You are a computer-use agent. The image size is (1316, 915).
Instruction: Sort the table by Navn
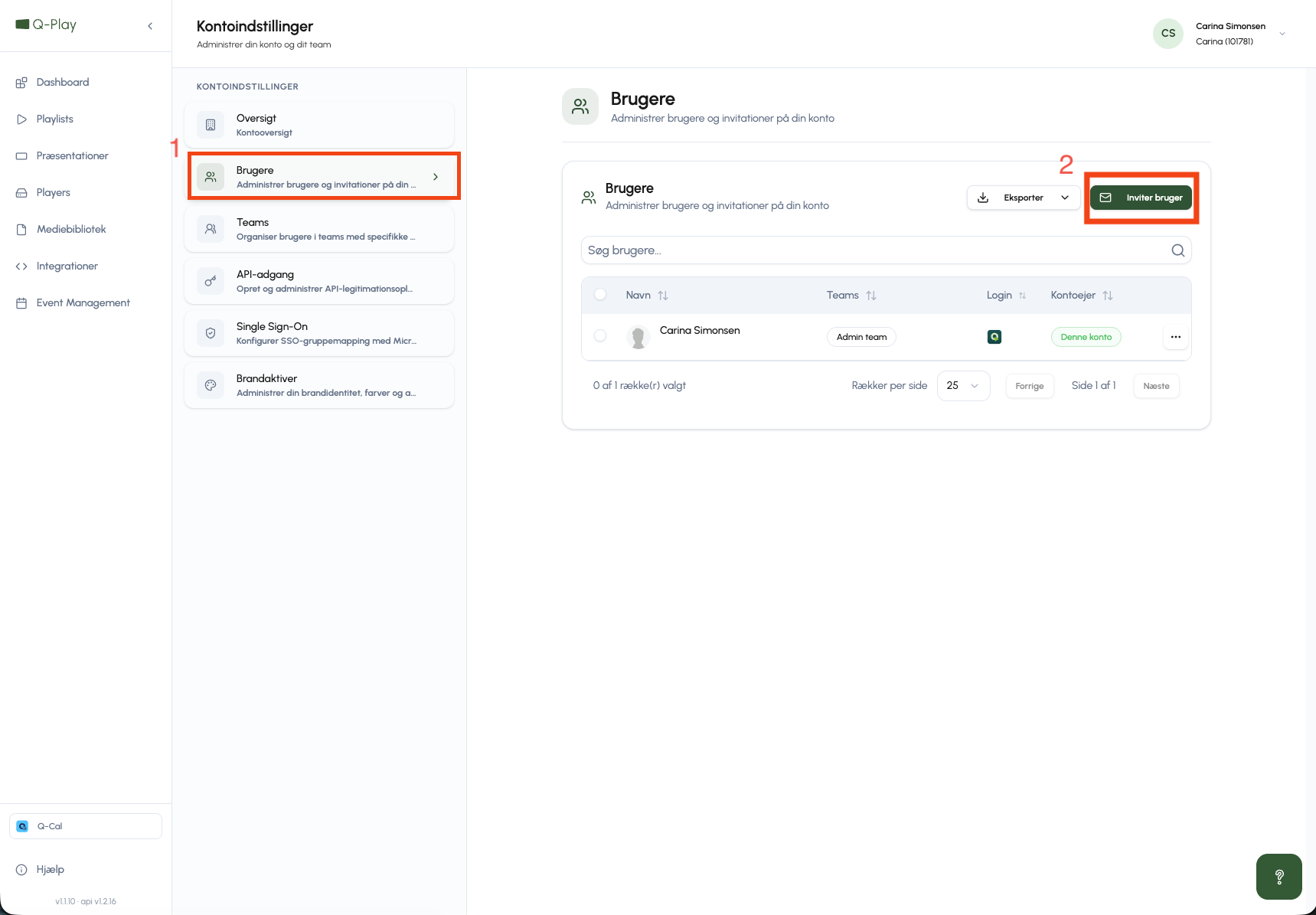pyautogui.click(x=647, y=295)
